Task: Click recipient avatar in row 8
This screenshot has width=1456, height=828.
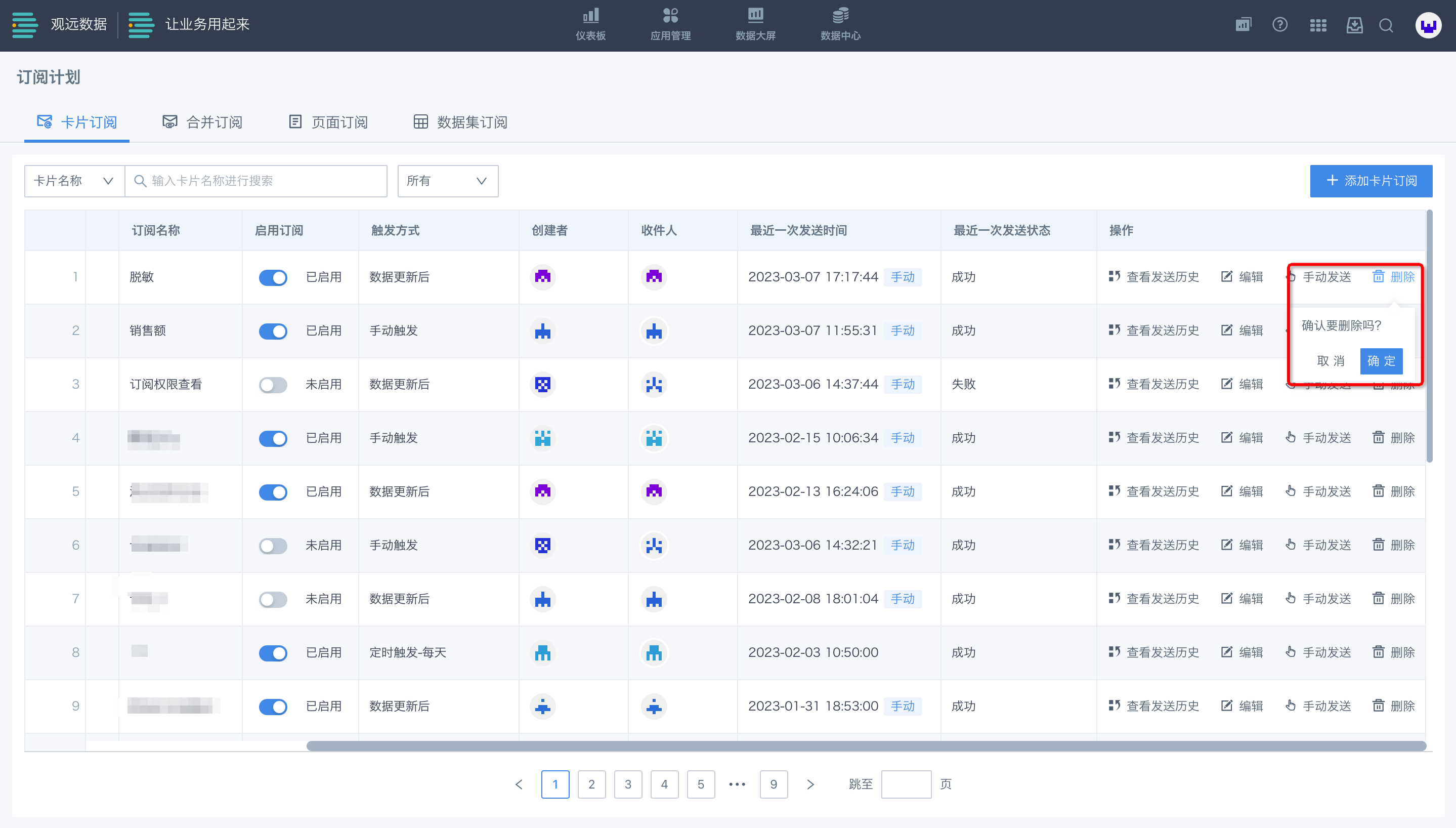Action: [654, 653]
